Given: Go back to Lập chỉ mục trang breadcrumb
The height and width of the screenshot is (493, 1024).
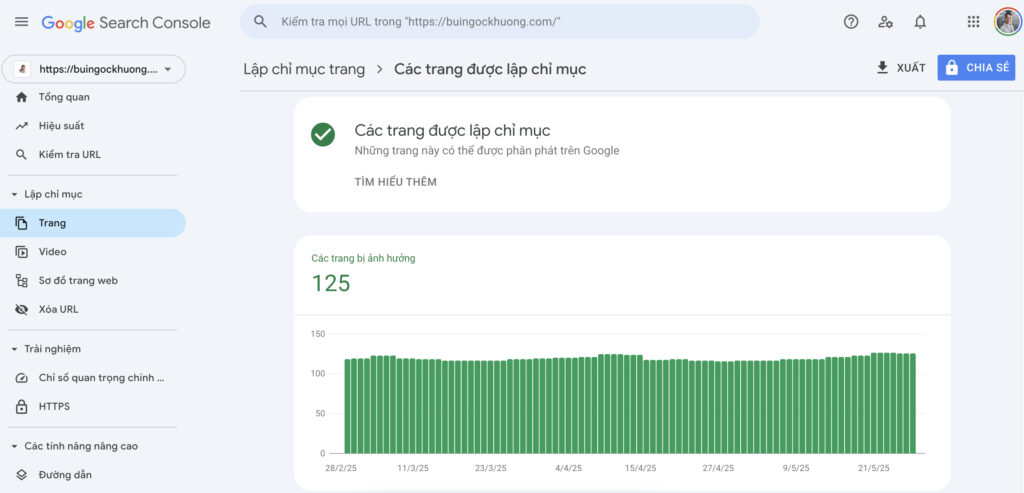Looking at the screenshot, I should tap(304, 69).
